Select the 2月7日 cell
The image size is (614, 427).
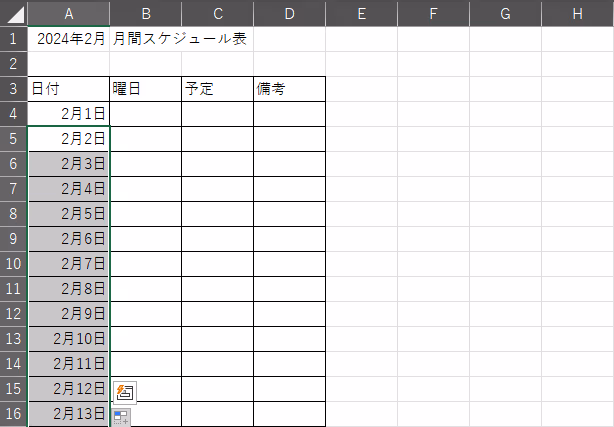click(69, 264)
